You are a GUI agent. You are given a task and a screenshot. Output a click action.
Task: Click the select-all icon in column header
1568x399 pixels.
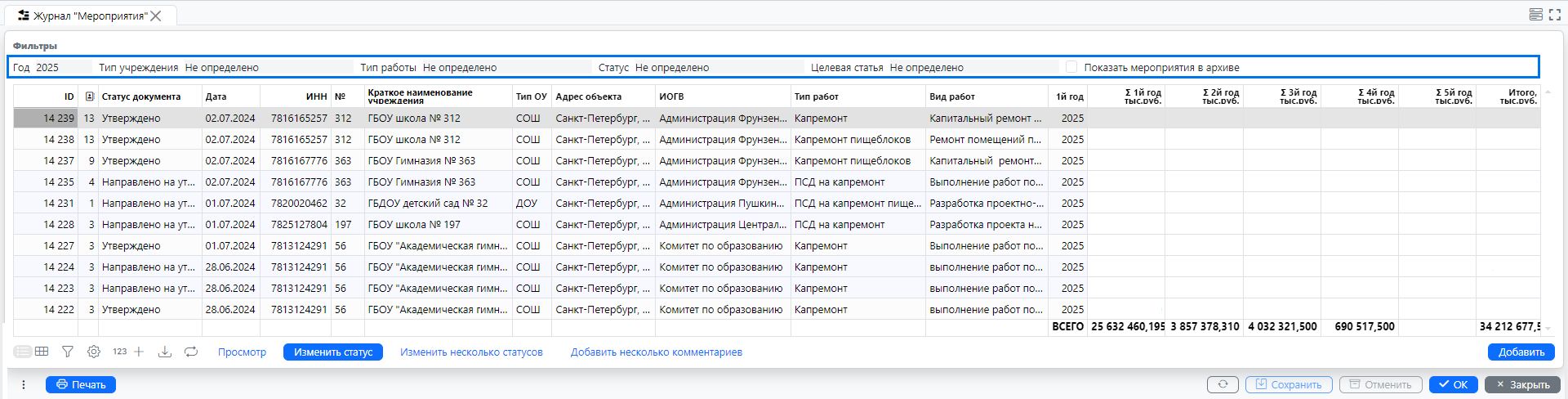(x=89, y=96)
